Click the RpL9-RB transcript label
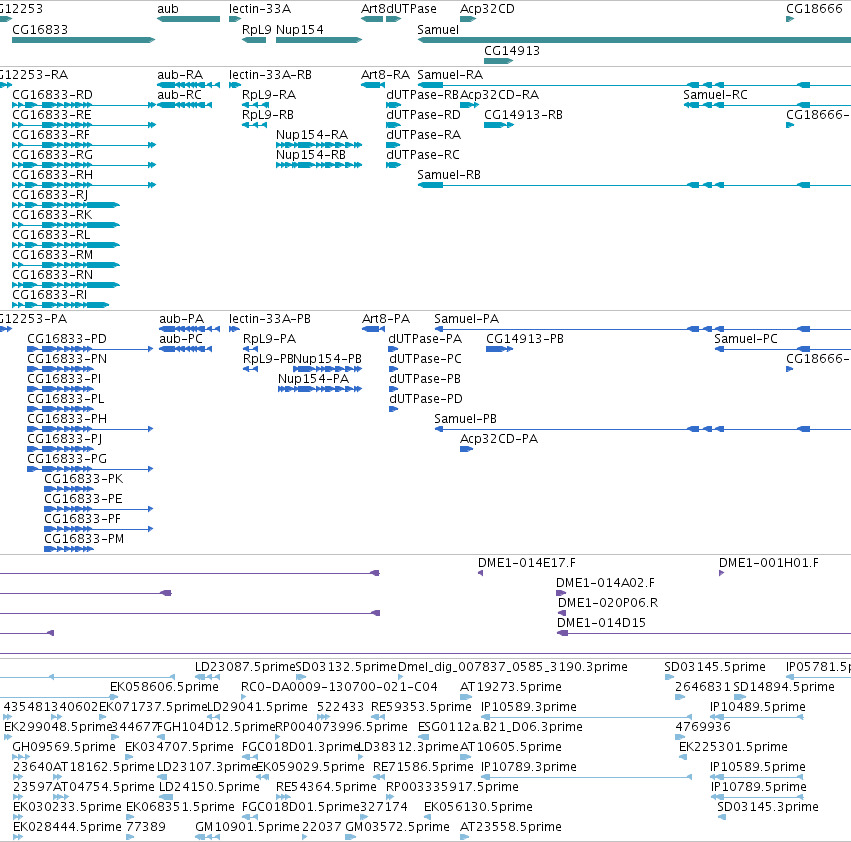The image size is (851, 842). coord(268,115)
